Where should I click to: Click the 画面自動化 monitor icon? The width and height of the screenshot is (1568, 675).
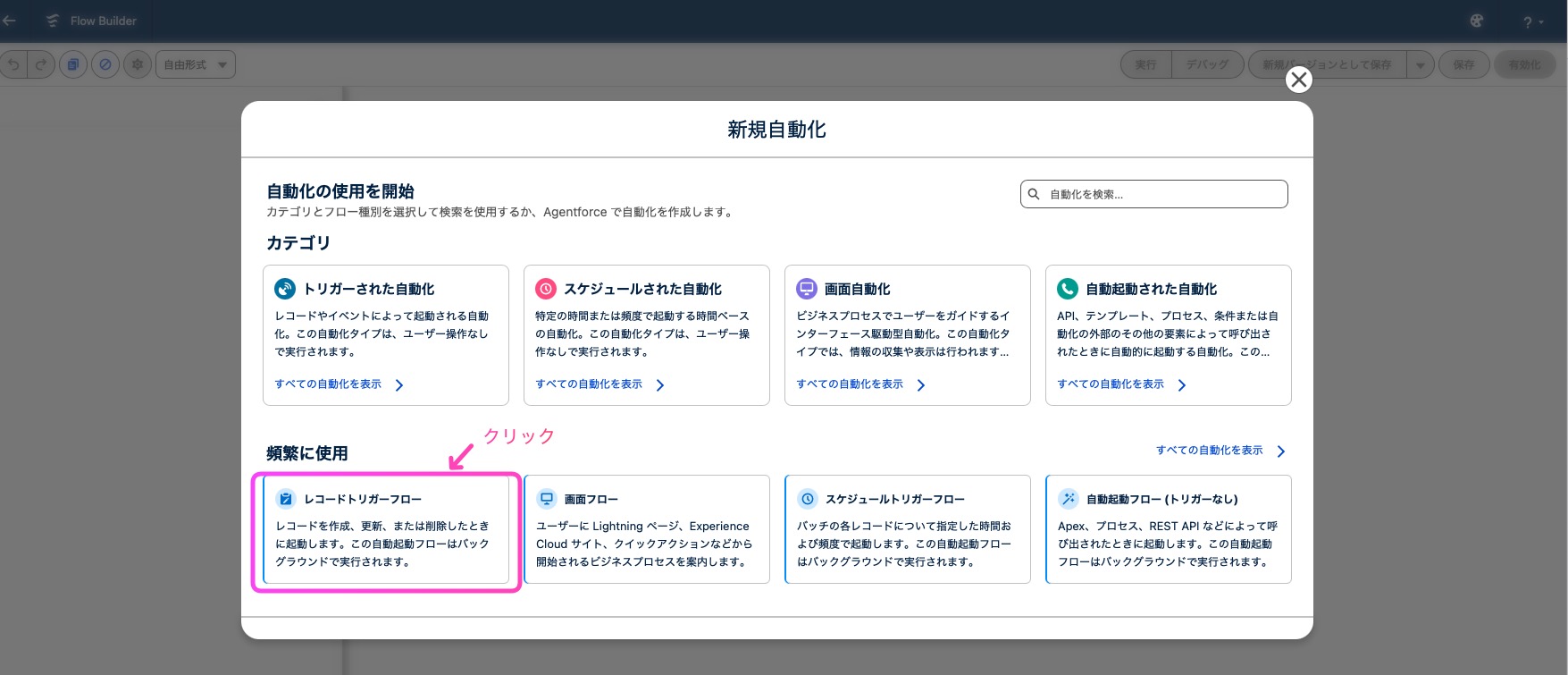(x=807, y=289)
